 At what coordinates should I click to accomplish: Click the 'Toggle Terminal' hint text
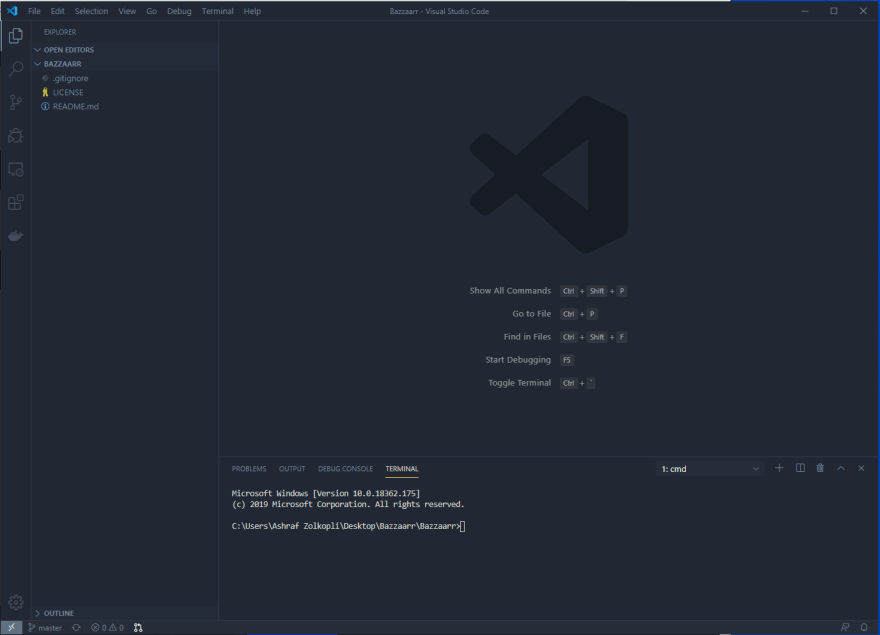tap(519, 383)
